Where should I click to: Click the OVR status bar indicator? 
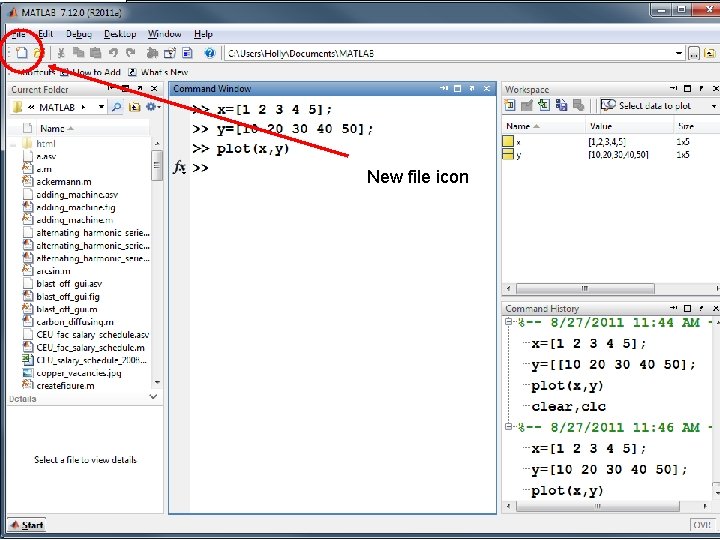point(702,525)
